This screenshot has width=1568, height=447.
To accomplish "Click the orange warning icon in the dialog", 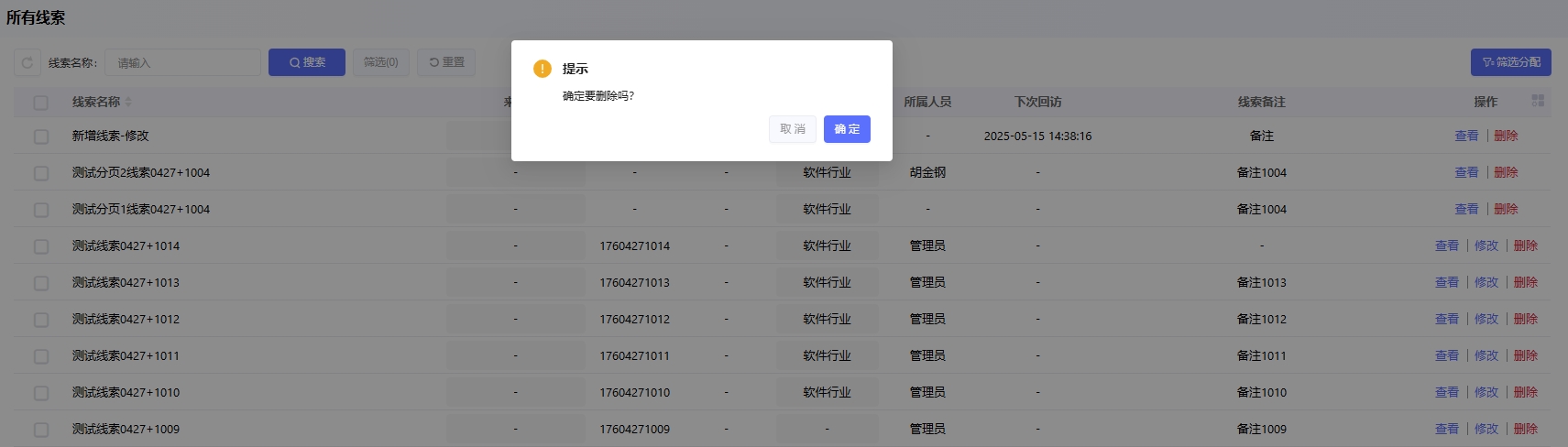I will coord(543,69).
